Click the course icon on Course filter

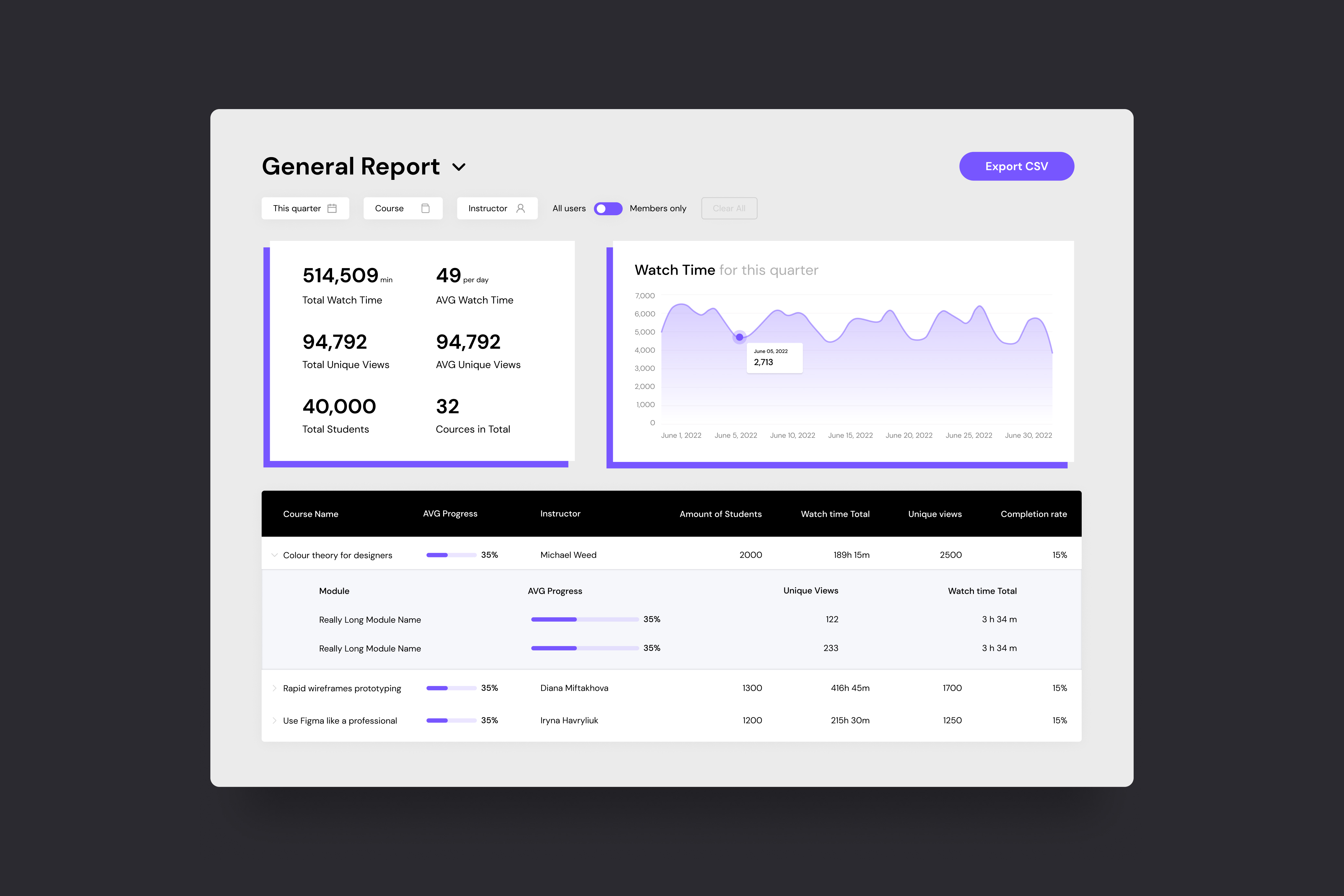tap(425, 208)
